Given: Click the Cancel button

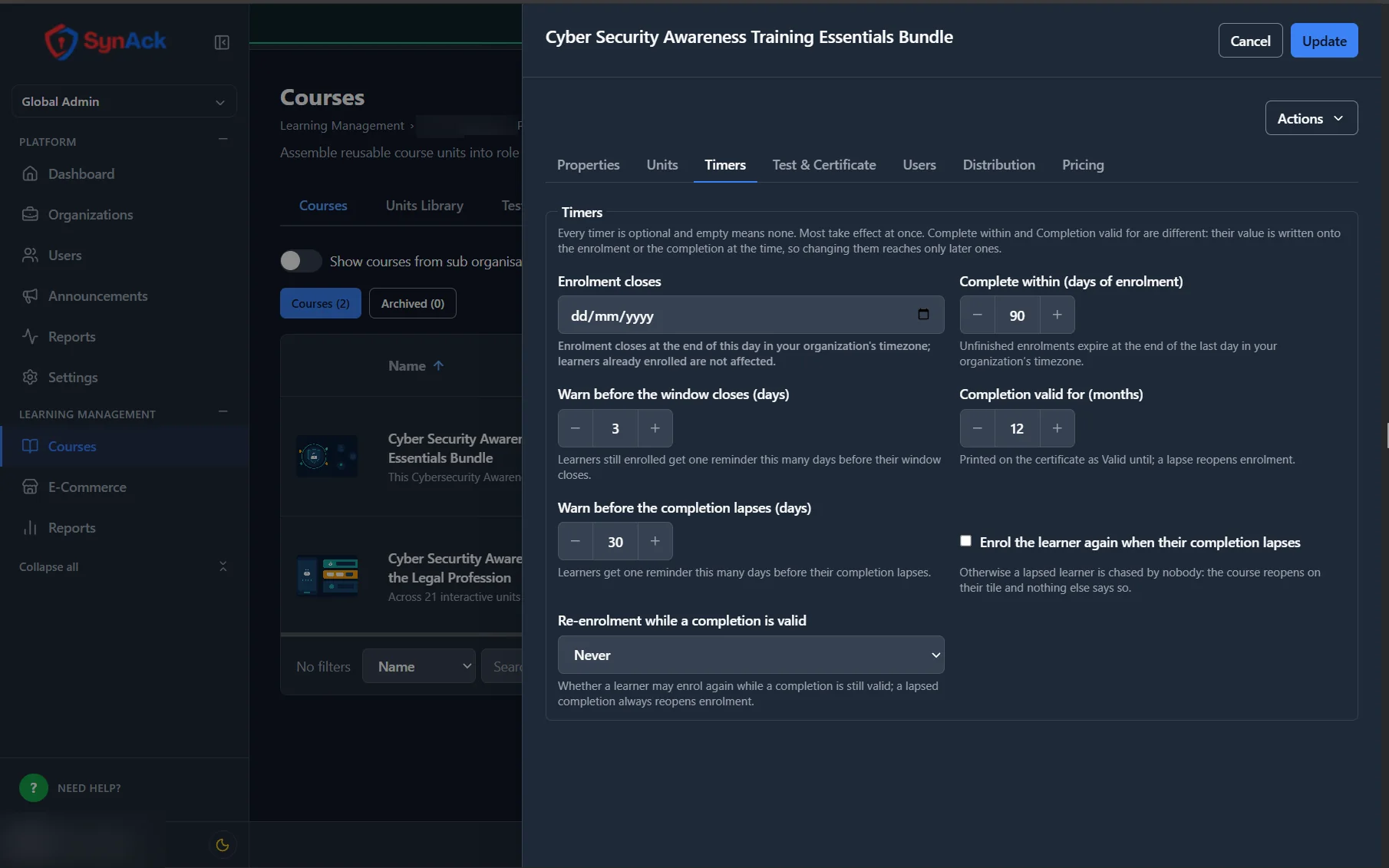Looking at the screenshot, I should click(1250, 41).
